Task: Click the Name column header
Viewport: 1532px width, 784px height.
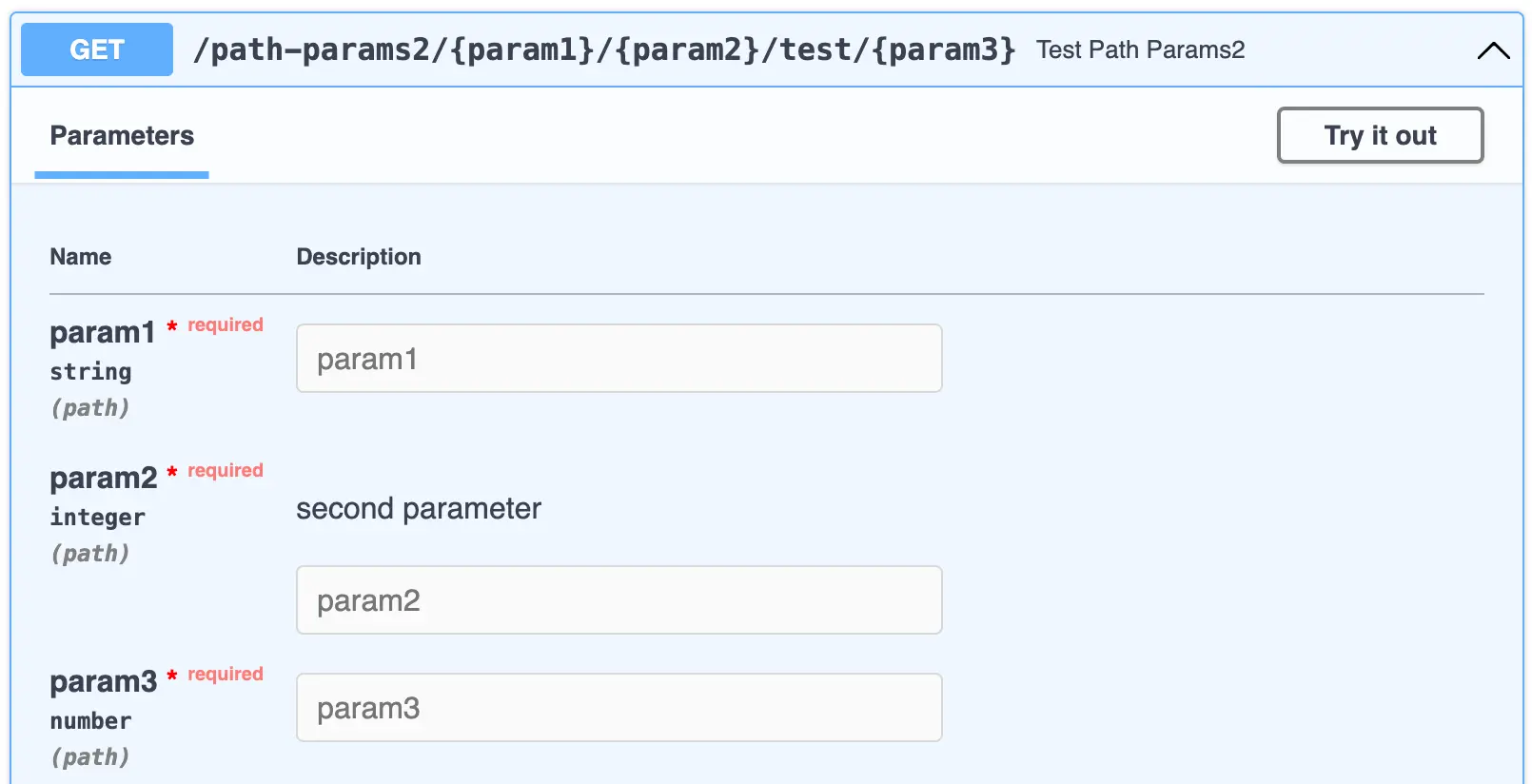Action: [80, 256]
